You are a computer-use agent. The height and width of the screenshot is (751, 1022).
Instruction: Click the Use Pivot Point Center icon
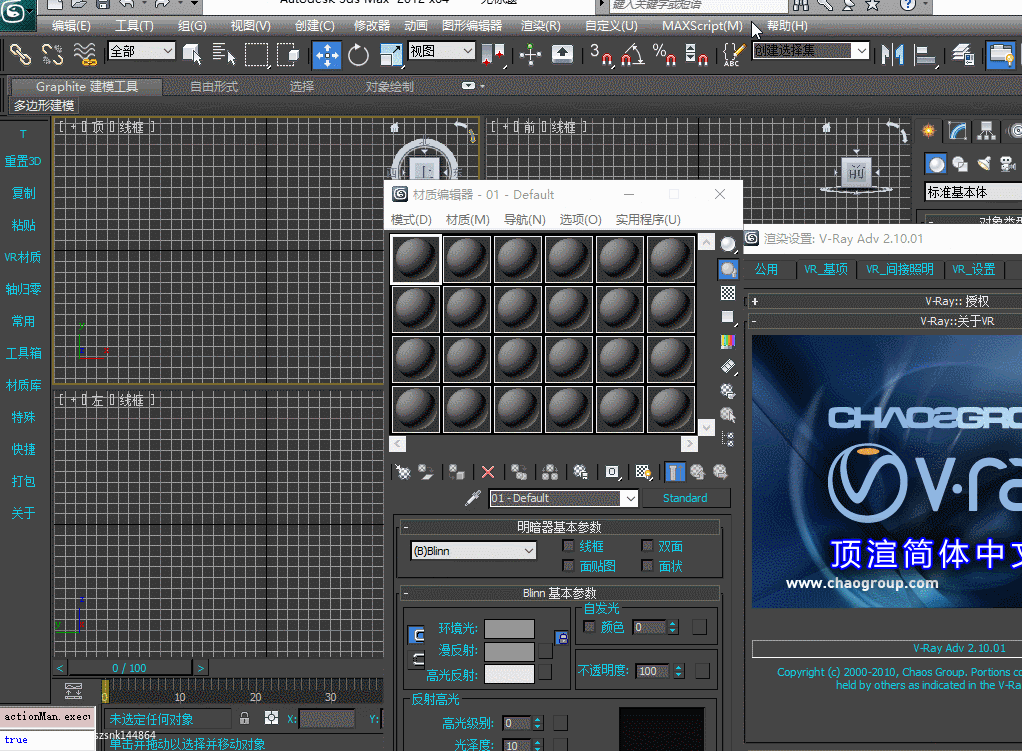493,55
